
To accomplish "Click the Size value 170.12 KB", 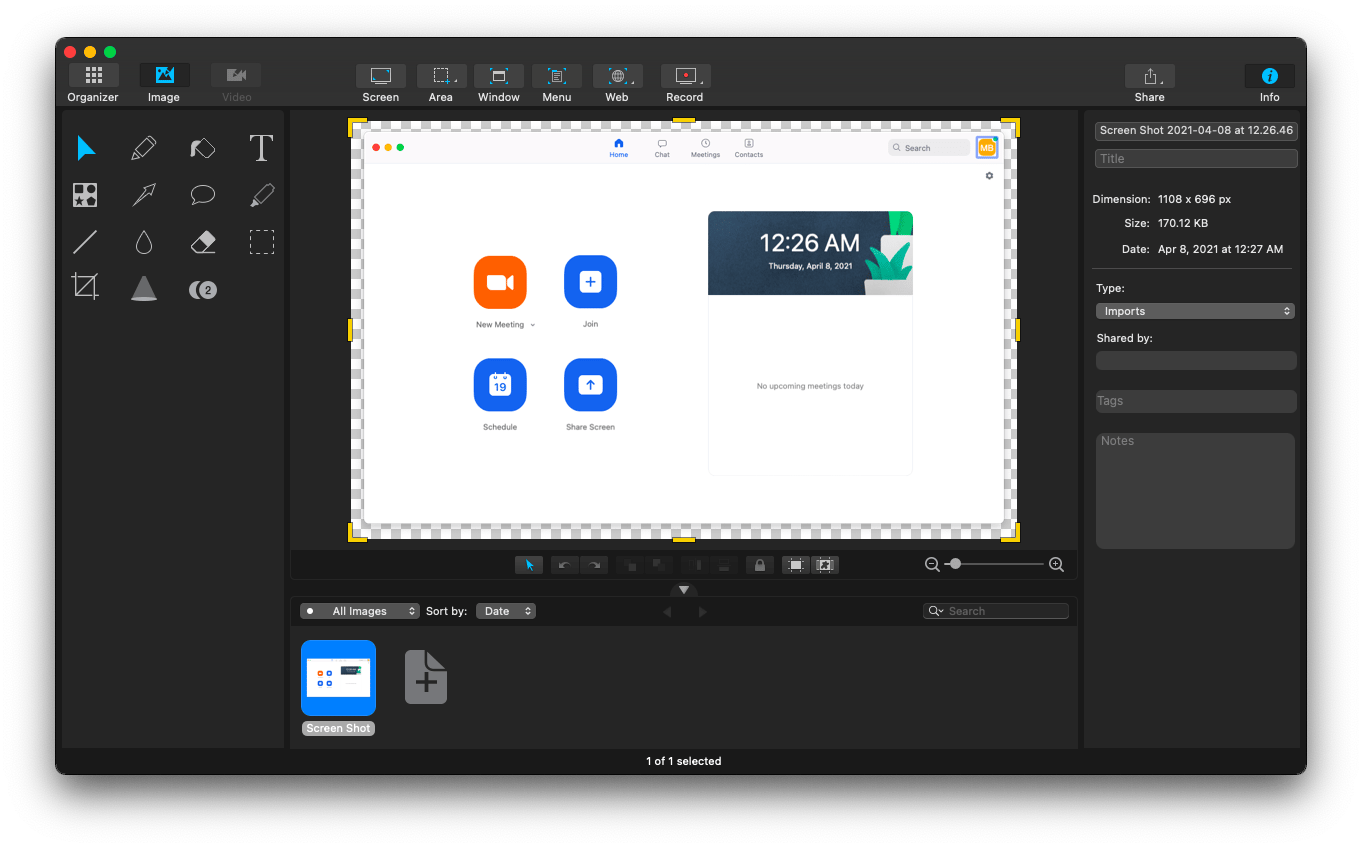I will click(x=1183, y=224).
